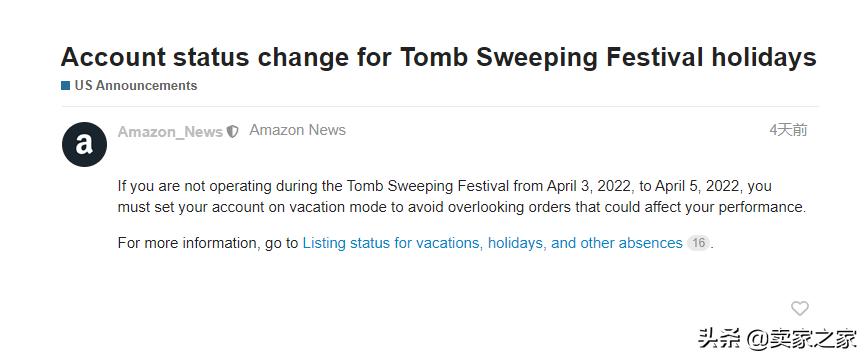
Task: Click the Account status change post title
Action: point(438,57)
